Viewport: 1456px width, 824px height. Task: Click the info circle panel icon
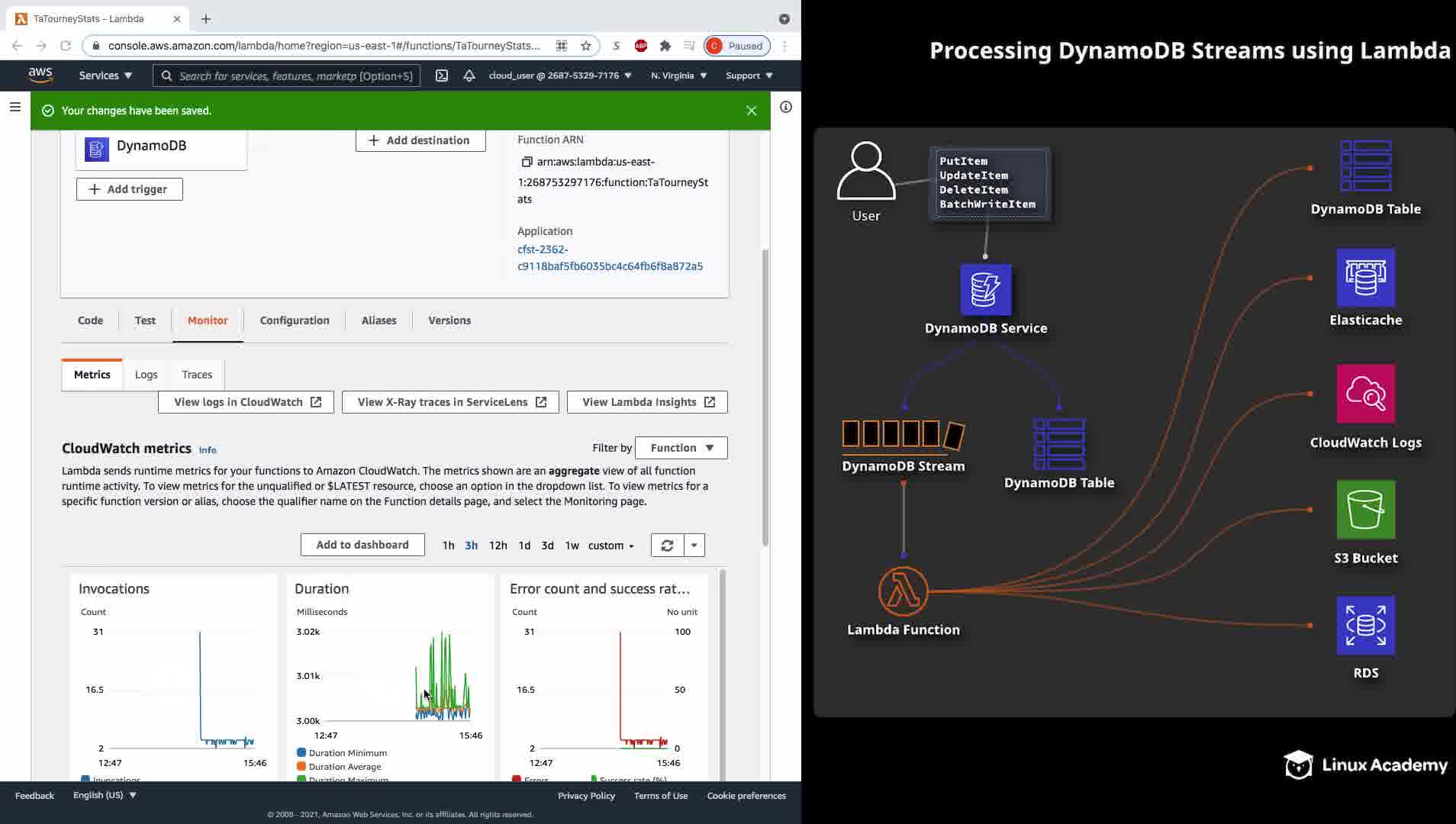[x=786, y=108]
